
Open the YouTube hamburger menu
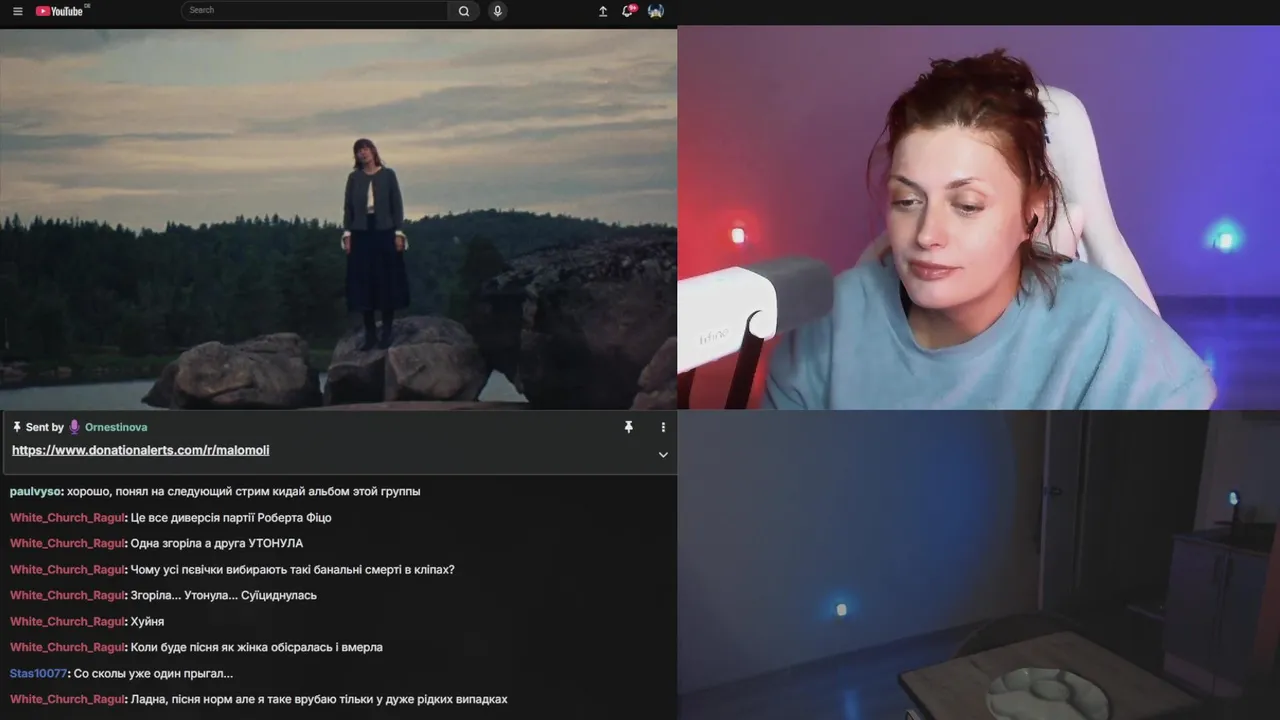17,11
